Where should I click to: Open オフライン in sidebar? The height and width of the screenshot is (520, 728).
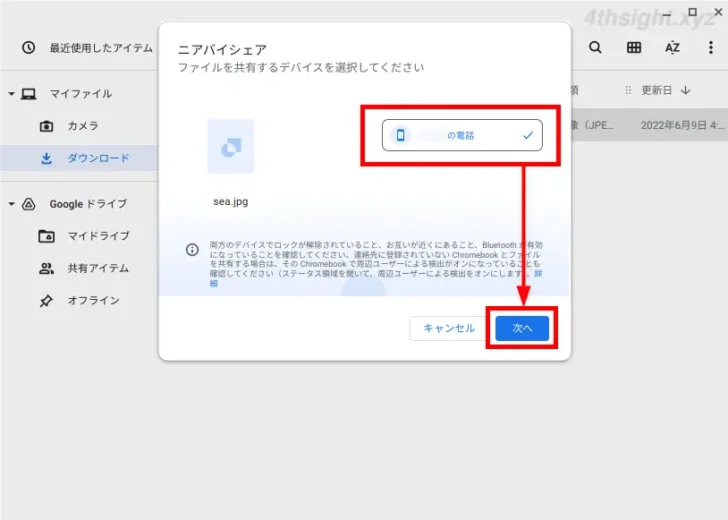[94, 300]
